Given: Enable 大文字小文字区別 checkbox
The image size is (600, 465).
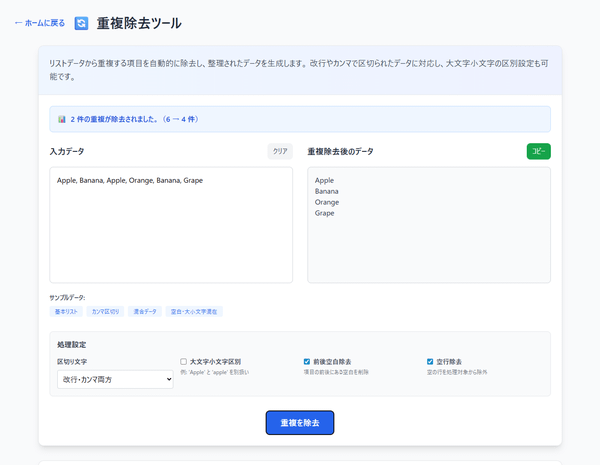Looking at the screenshot, I should 184,361.
